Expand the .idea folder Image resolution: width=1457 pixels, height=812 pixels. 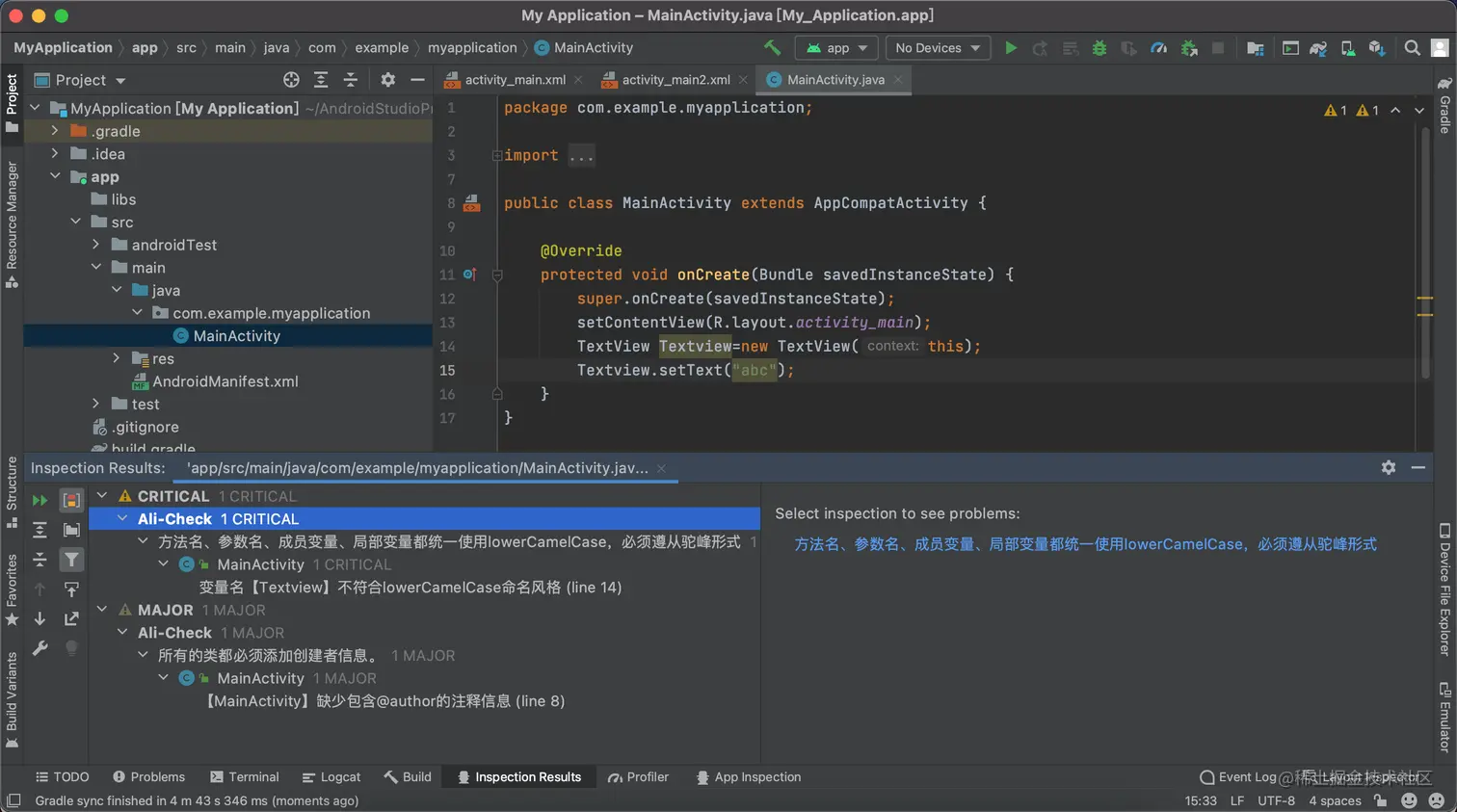click(55, 153)
